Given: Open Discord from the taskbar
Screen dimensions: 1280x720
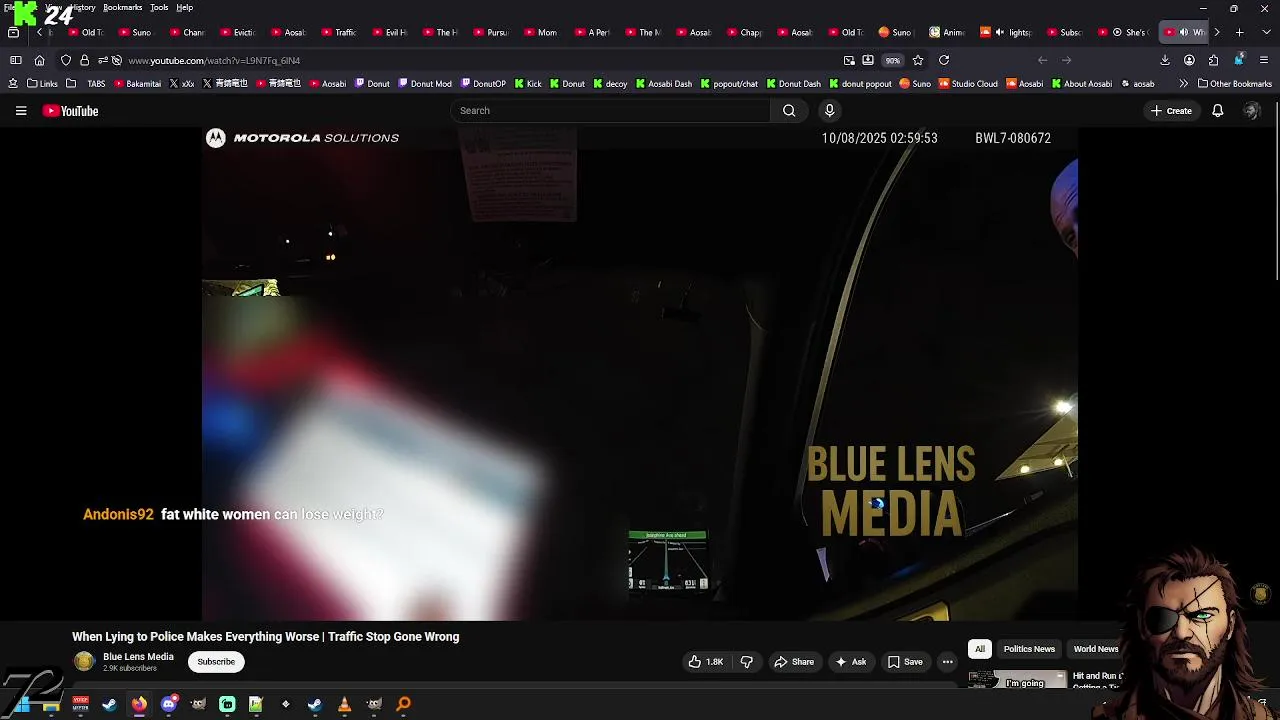Looking at the screenshot, I should (168, 704).
